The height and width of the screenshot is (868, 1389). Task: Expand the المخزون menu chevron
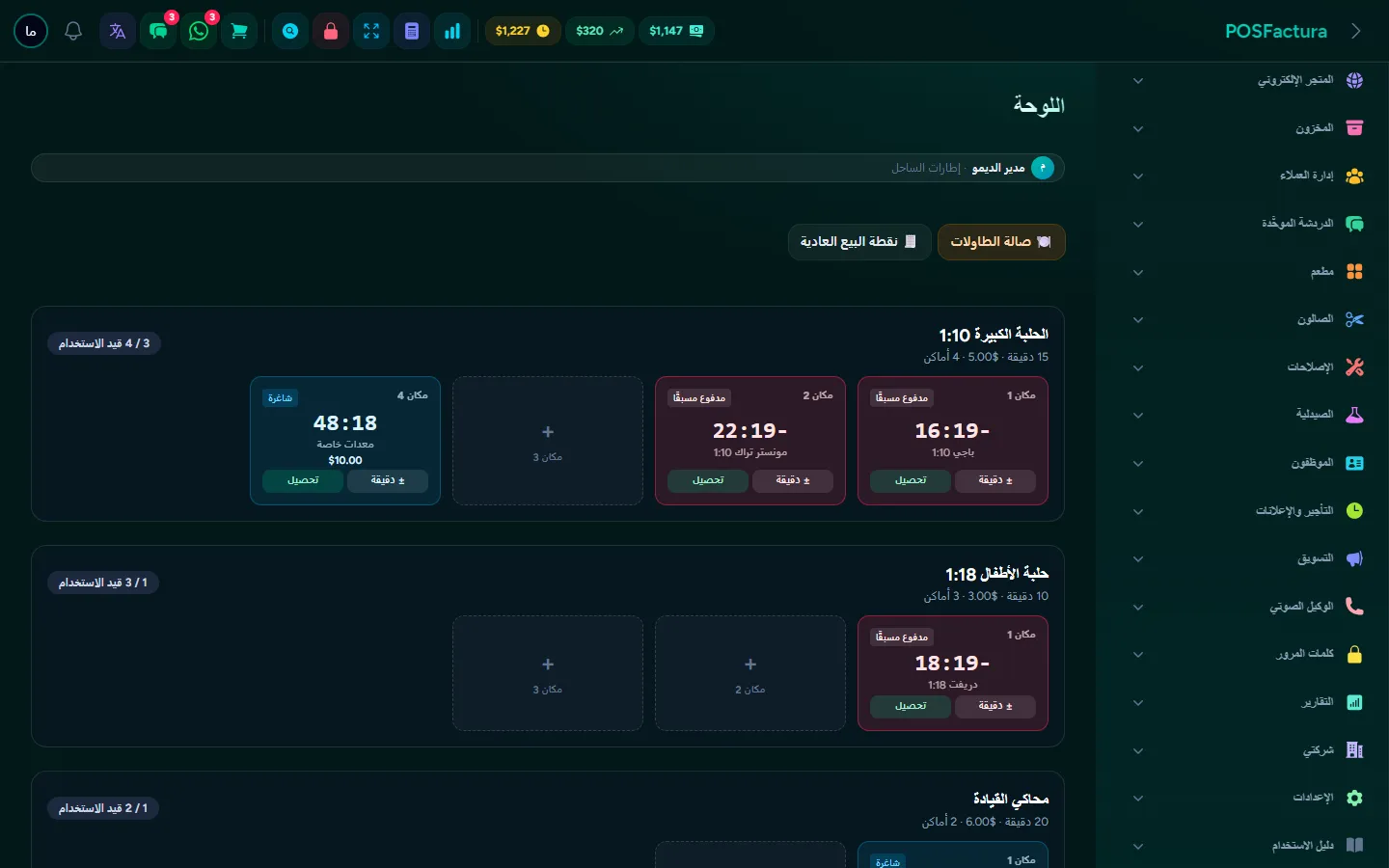click(1138, 129)
